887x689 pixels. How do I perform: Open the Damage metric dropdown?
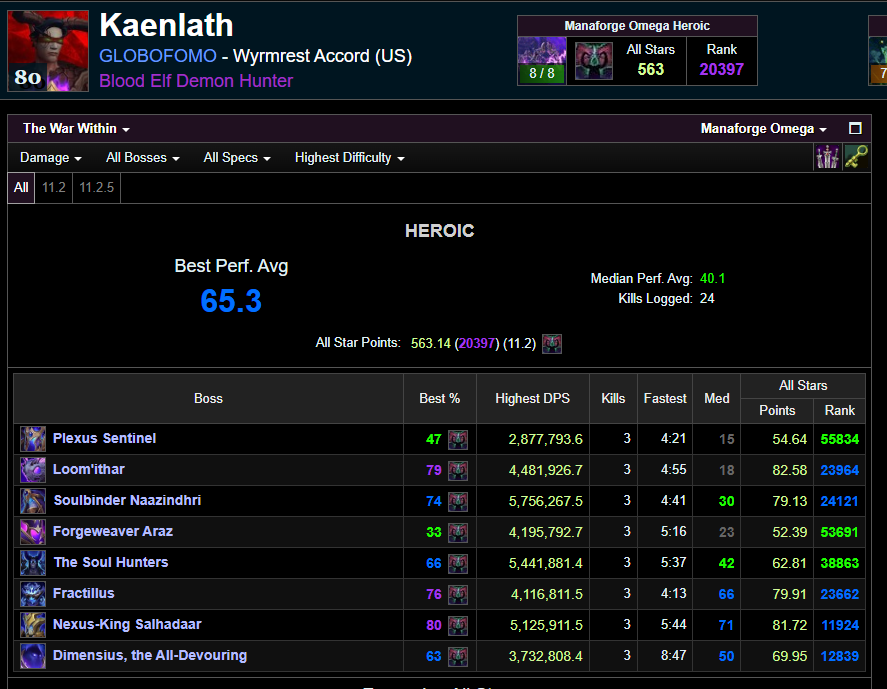point(50,158)
